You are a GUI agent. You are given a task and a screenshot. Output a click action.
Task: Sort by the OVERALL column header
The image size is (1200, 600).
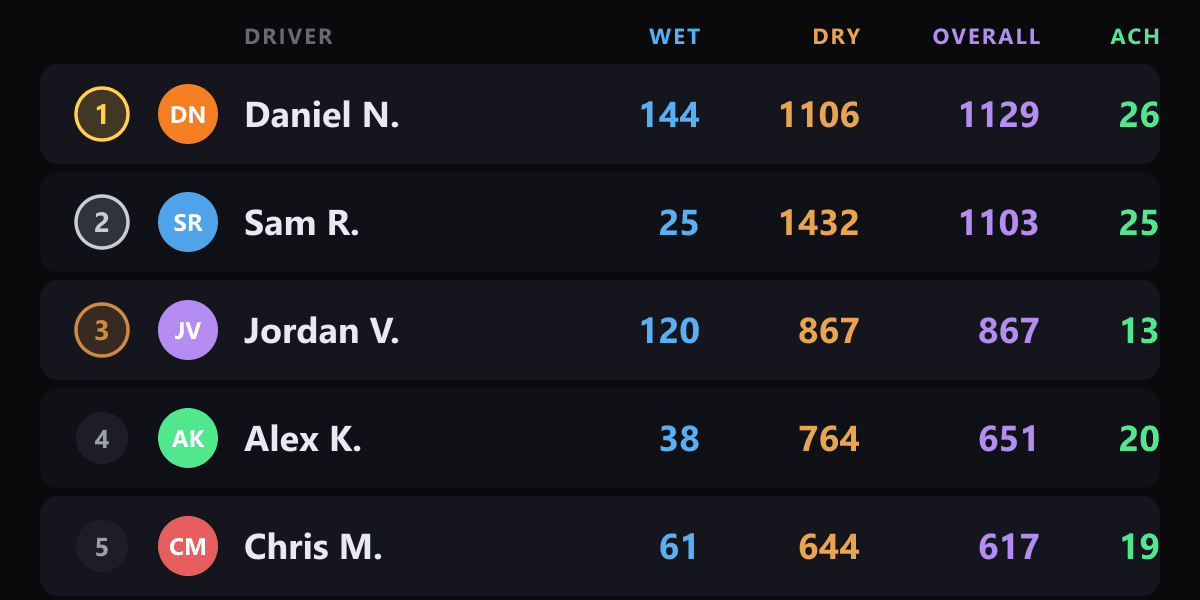click(987, 37)
